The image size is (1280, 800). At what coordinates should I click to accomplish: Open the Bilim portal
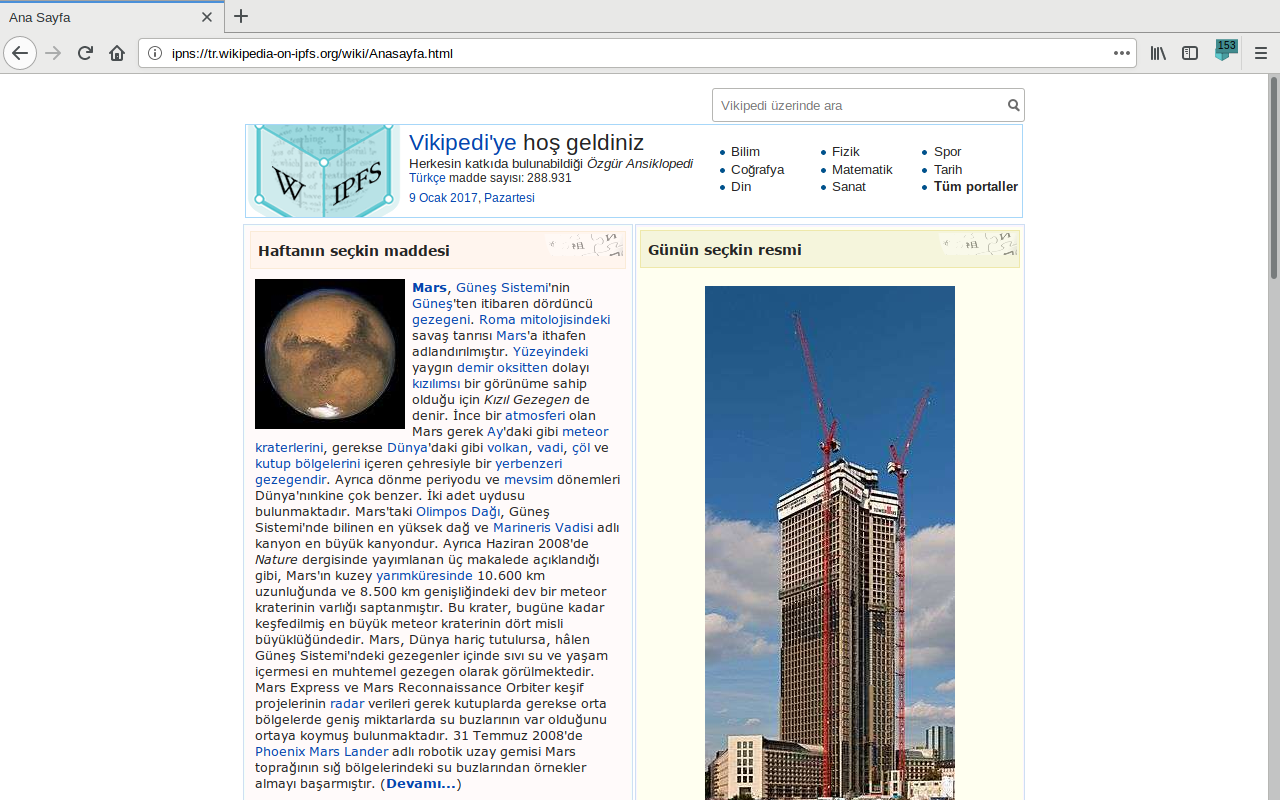click(745, 152)
